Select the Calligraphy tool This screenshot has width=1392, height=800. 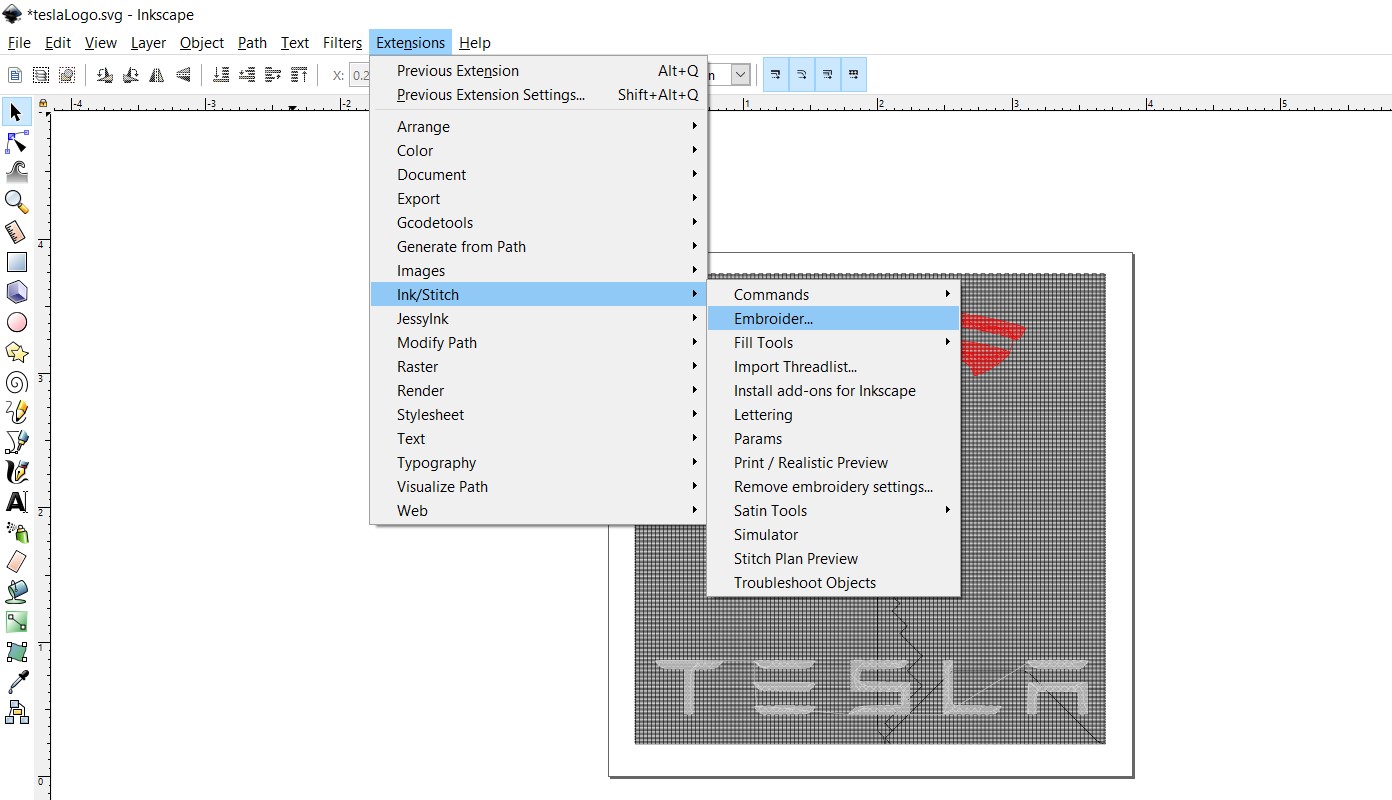coord(16,471)
